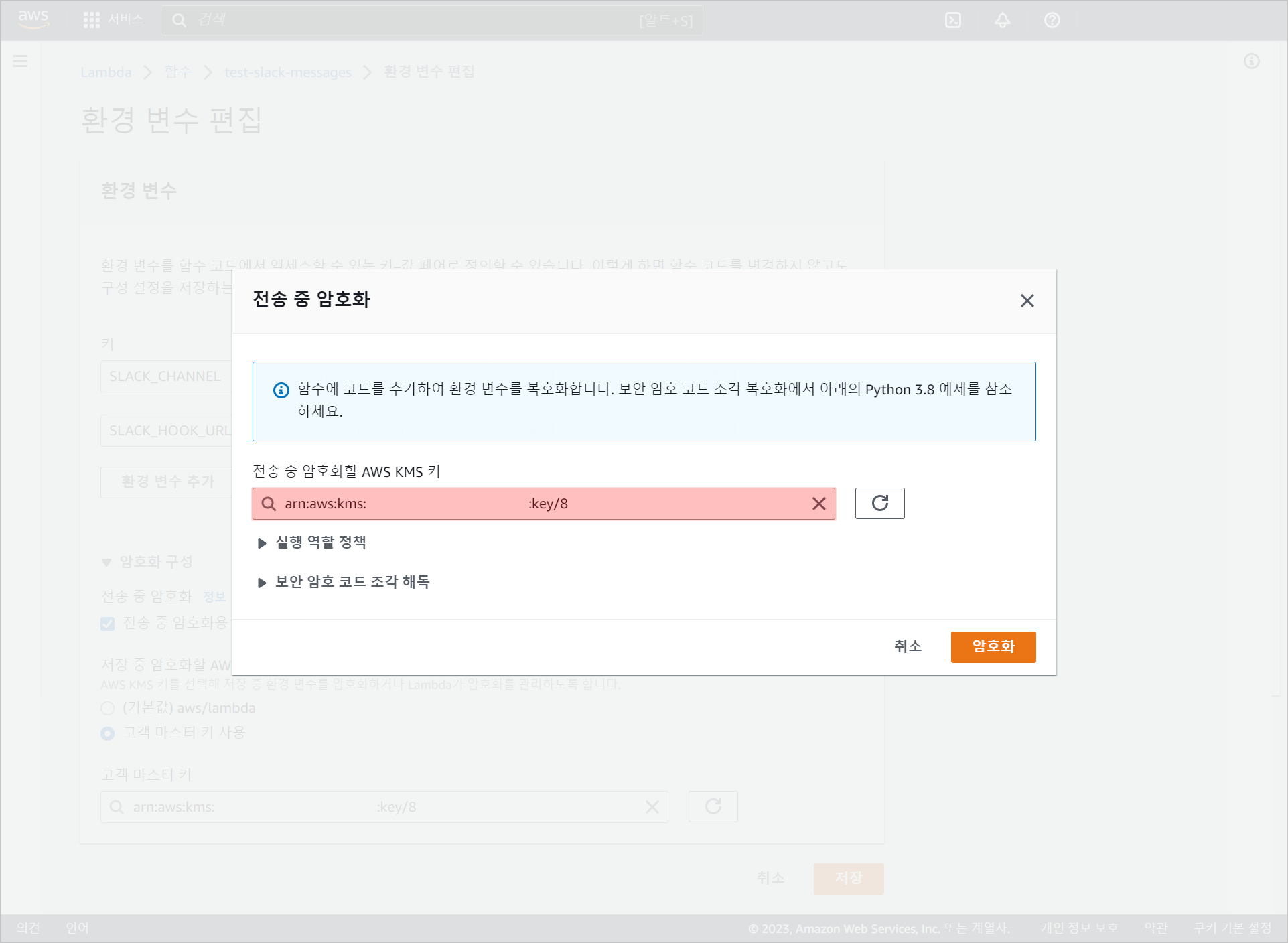The height and width of the screenshot is (943, 1288).
Task: Select the 고객 마스터 키 사용 radio option
Action: (x=107, y=733)
